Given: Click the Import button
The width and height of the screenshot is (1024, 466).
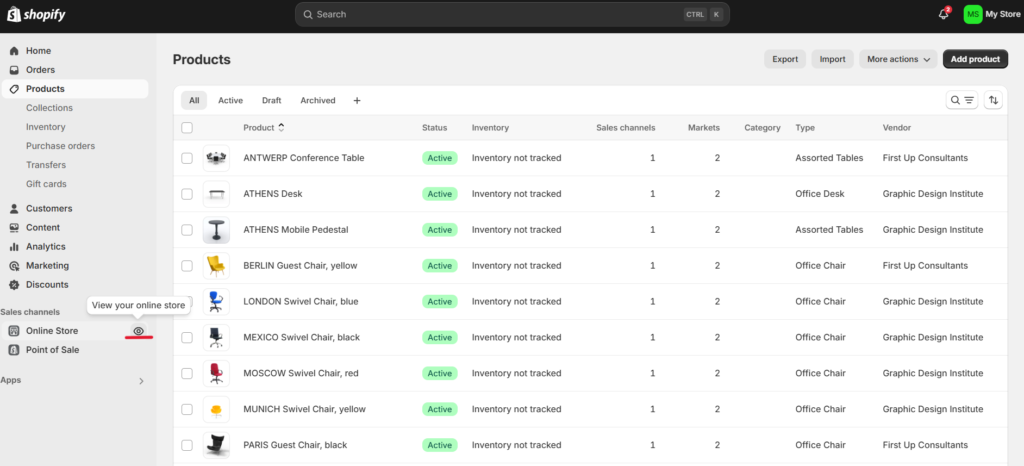Looking at the screenshot, I should tap(833, 59).
